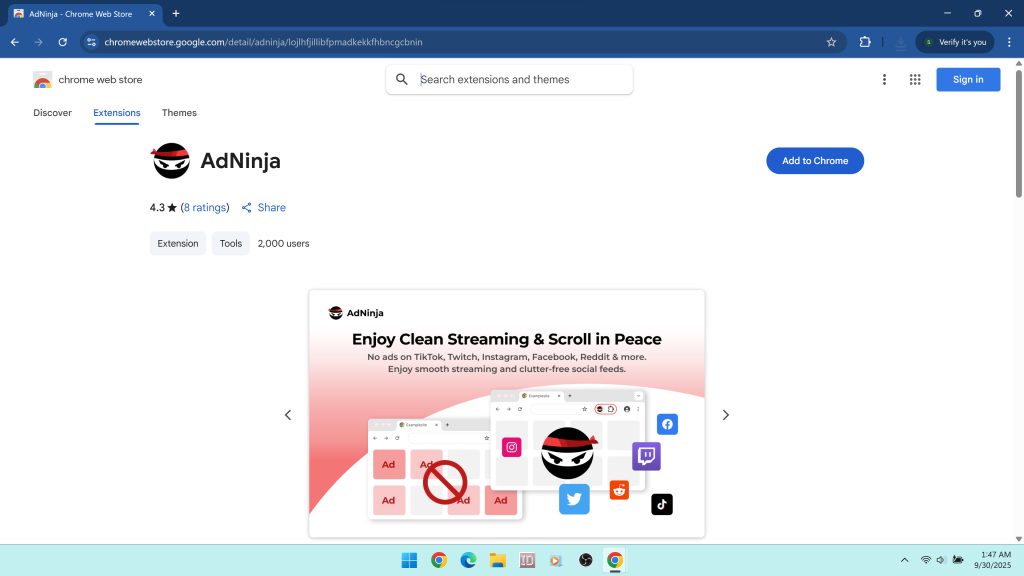The image size is (1024, 576).
Task: Click the search magnifier icon
Action: 402,80
